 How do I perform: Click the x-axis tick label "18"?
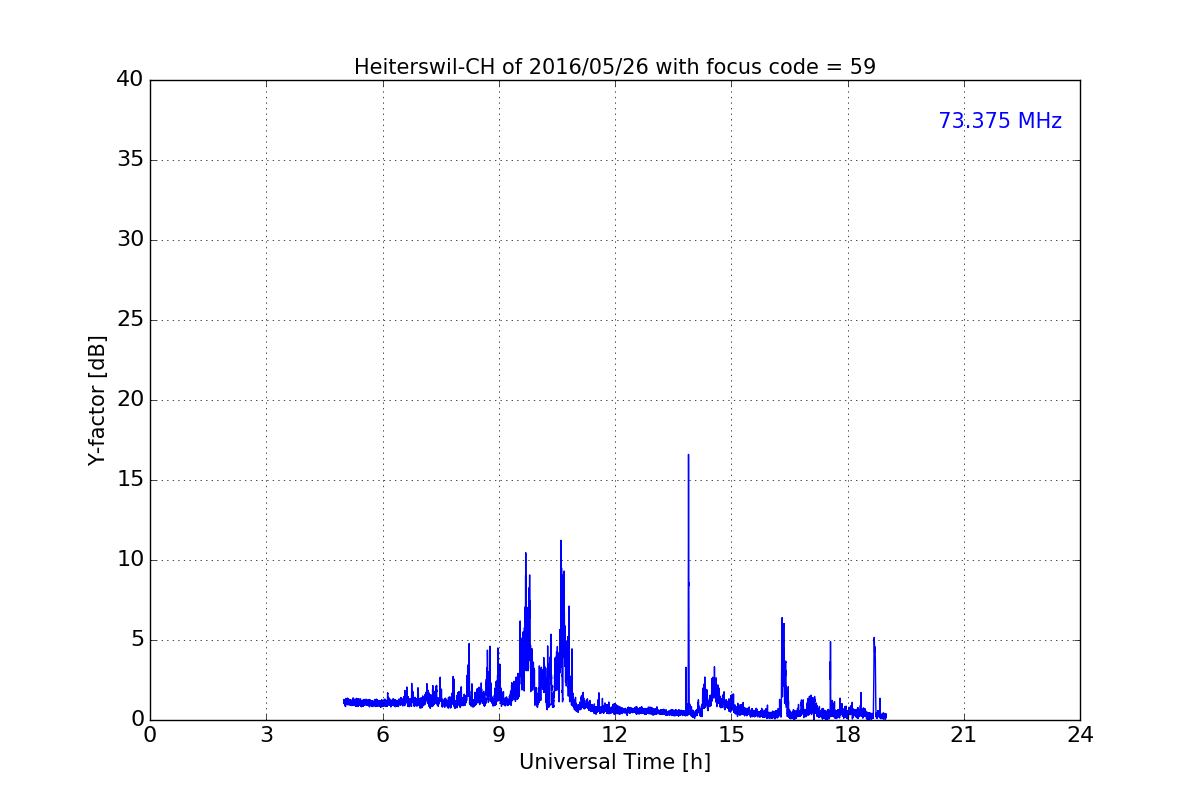848,735
